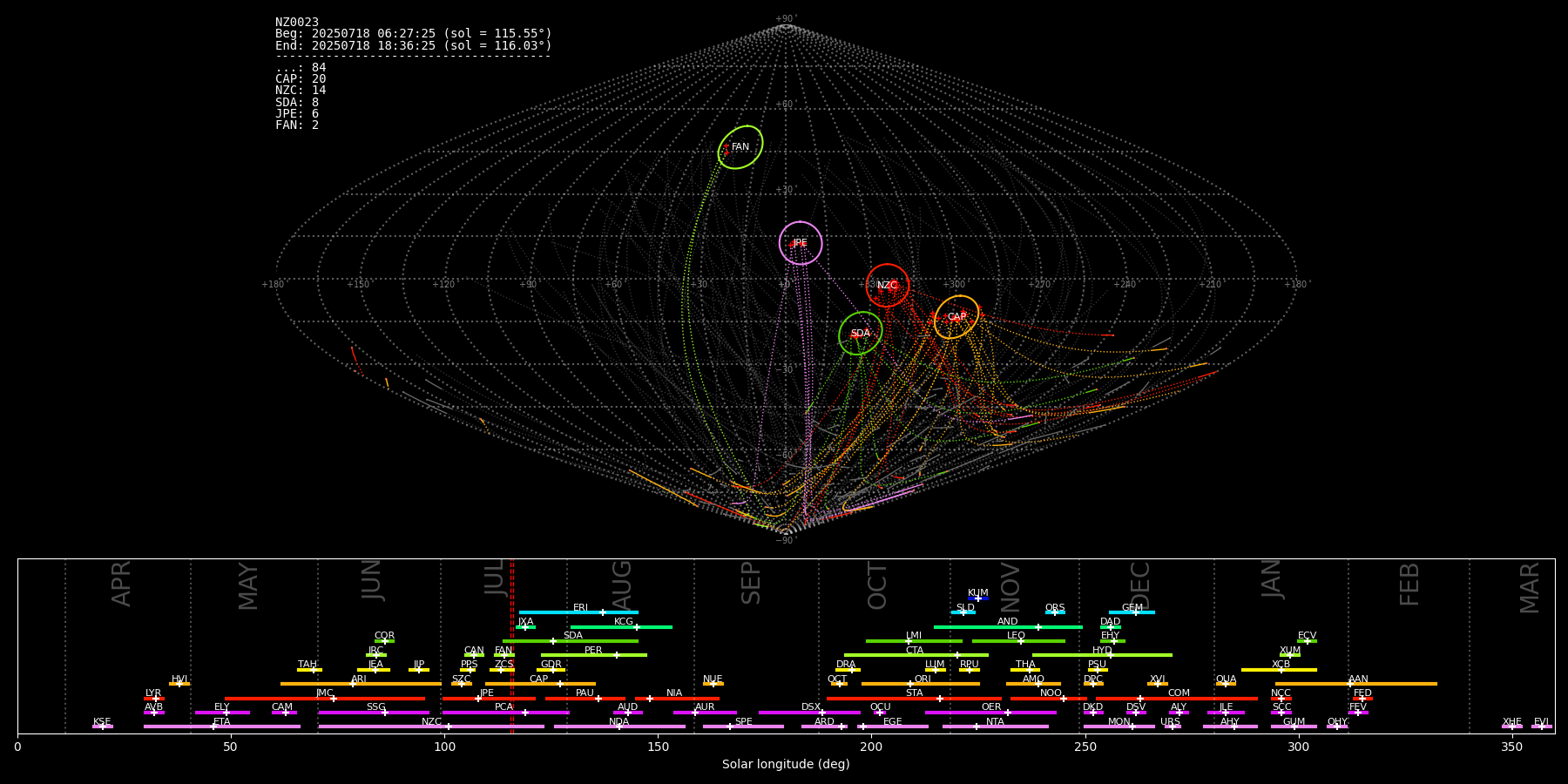Click the red dashed current-date marker in the timeline
Viewport: 1568px width, 784px height.
(x=512, y=645)
